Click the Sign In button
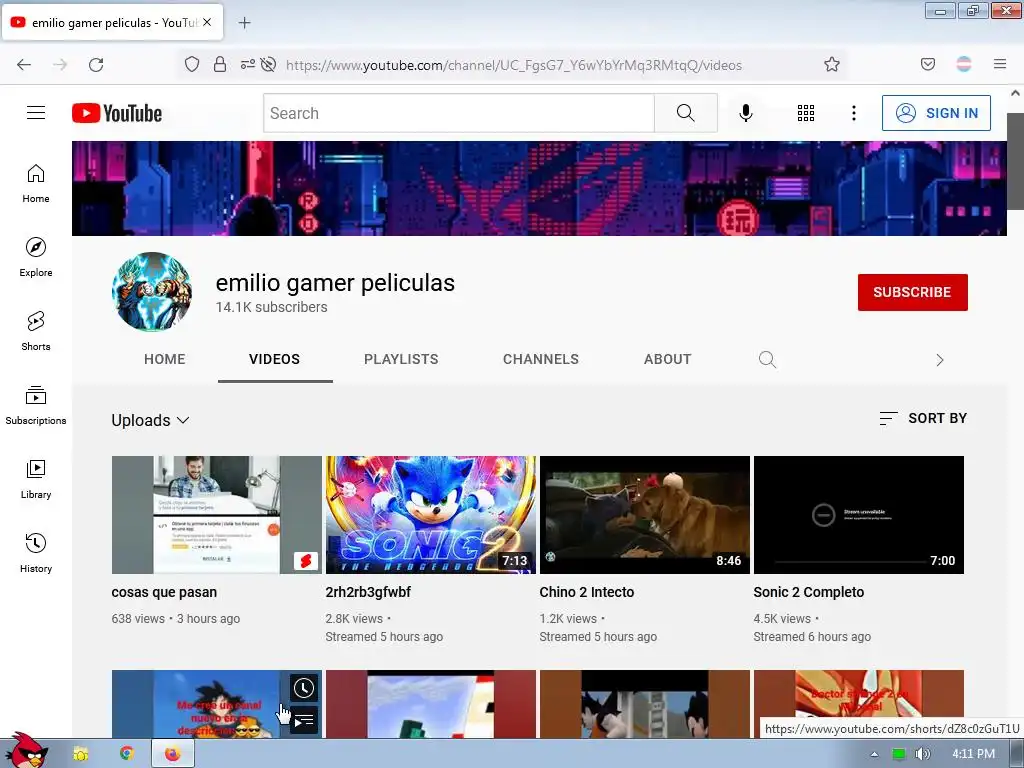Image resolution: width=1024 pixels, height=768 pixels. pos(936,113)
